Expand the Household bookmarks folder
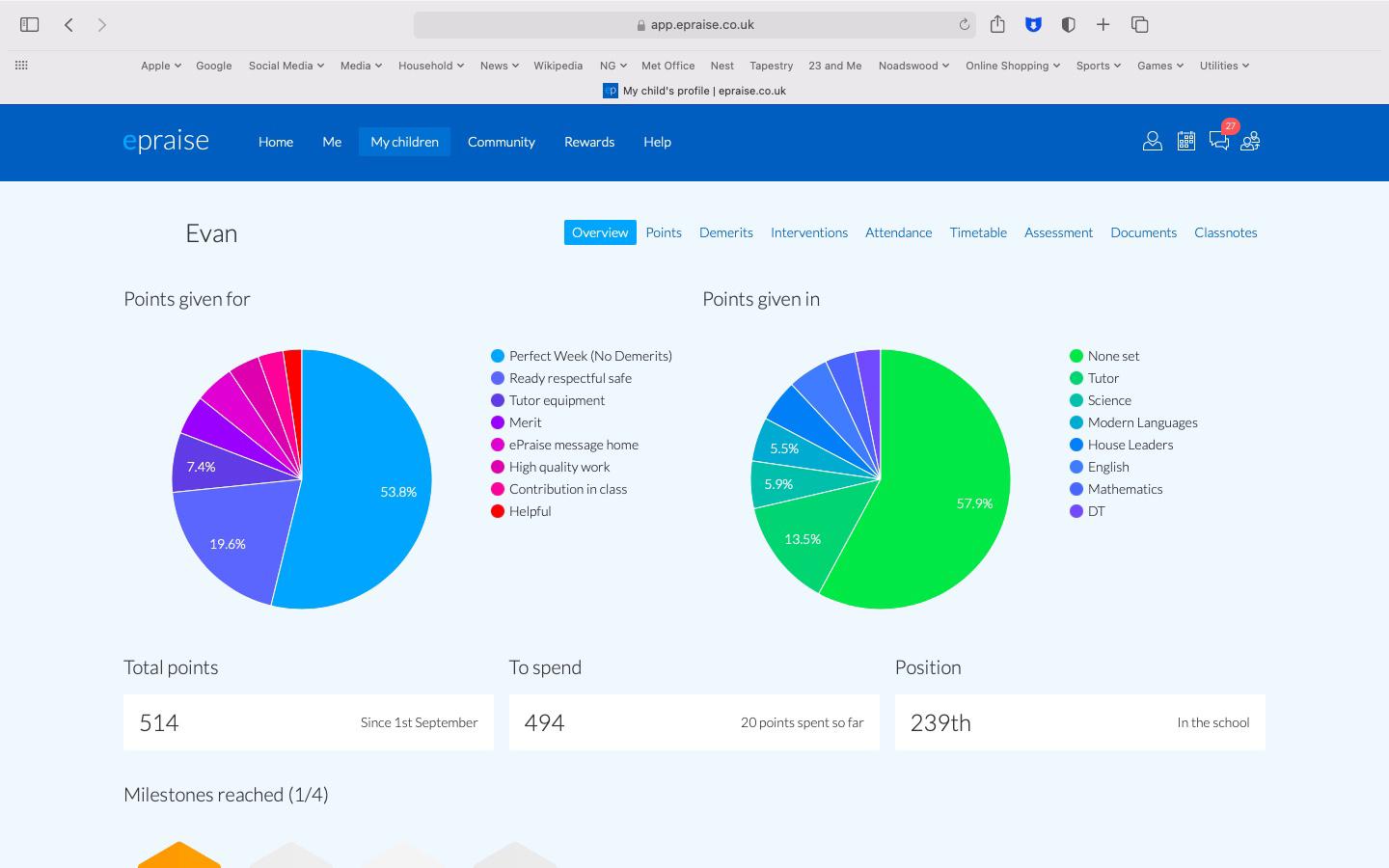 [431, 66]
